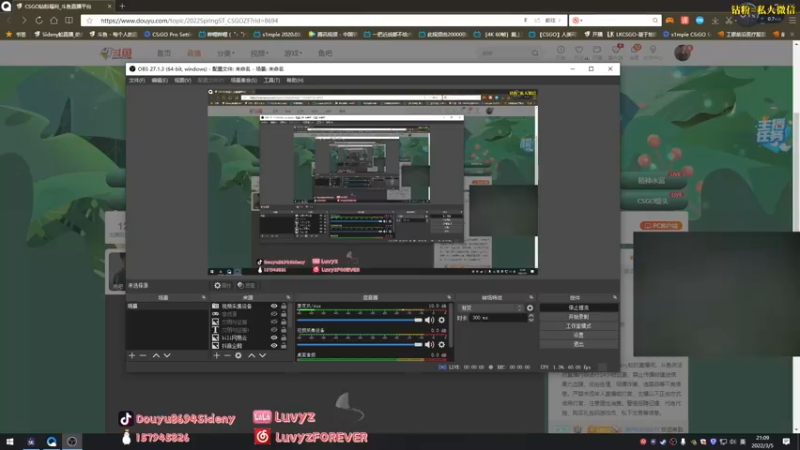Click the Douyu logo in the site header
Screen dimensions: 800x450
(116, 53)
